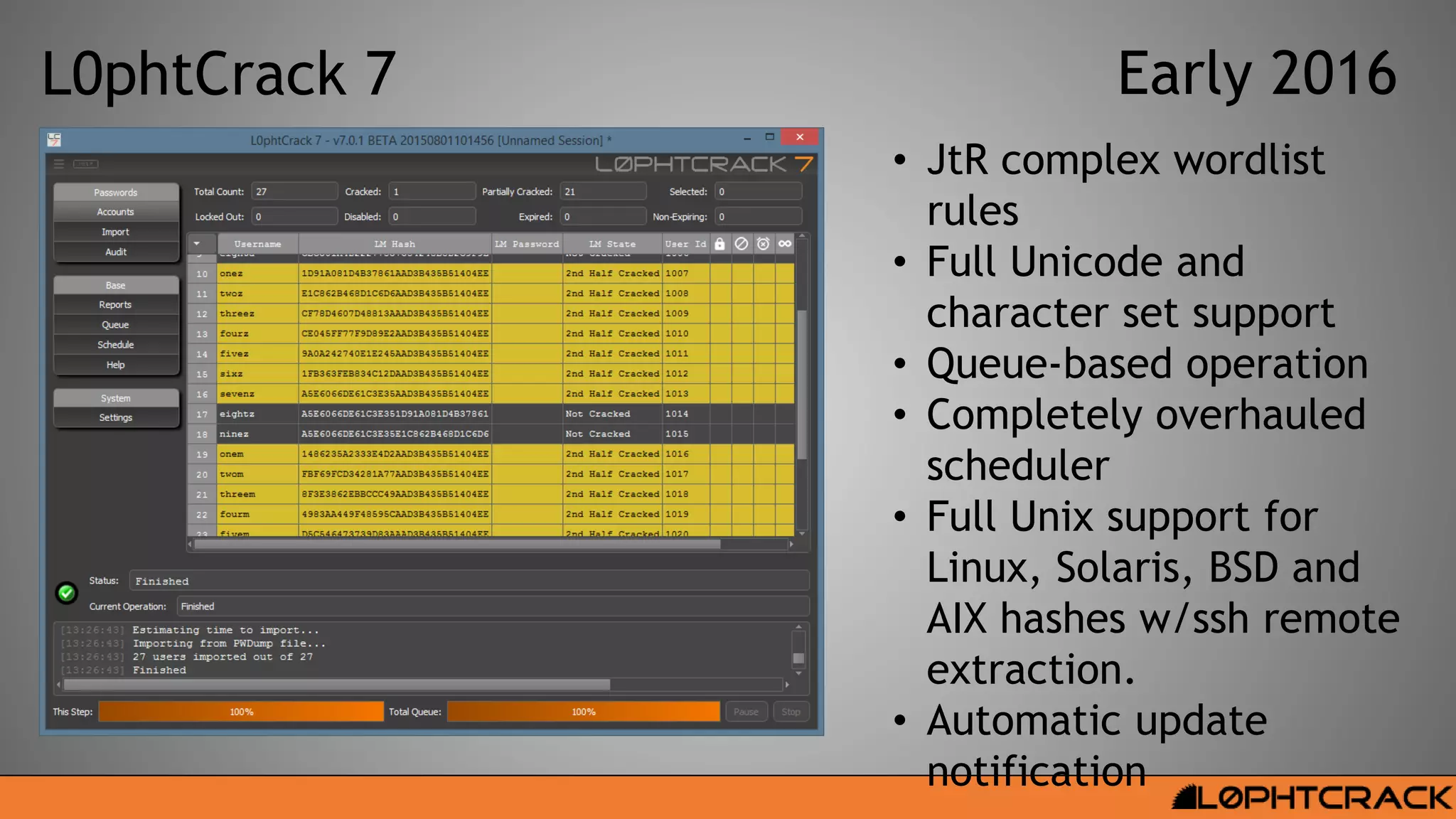
Task: Open the Schedule tab
Action: 116,345
